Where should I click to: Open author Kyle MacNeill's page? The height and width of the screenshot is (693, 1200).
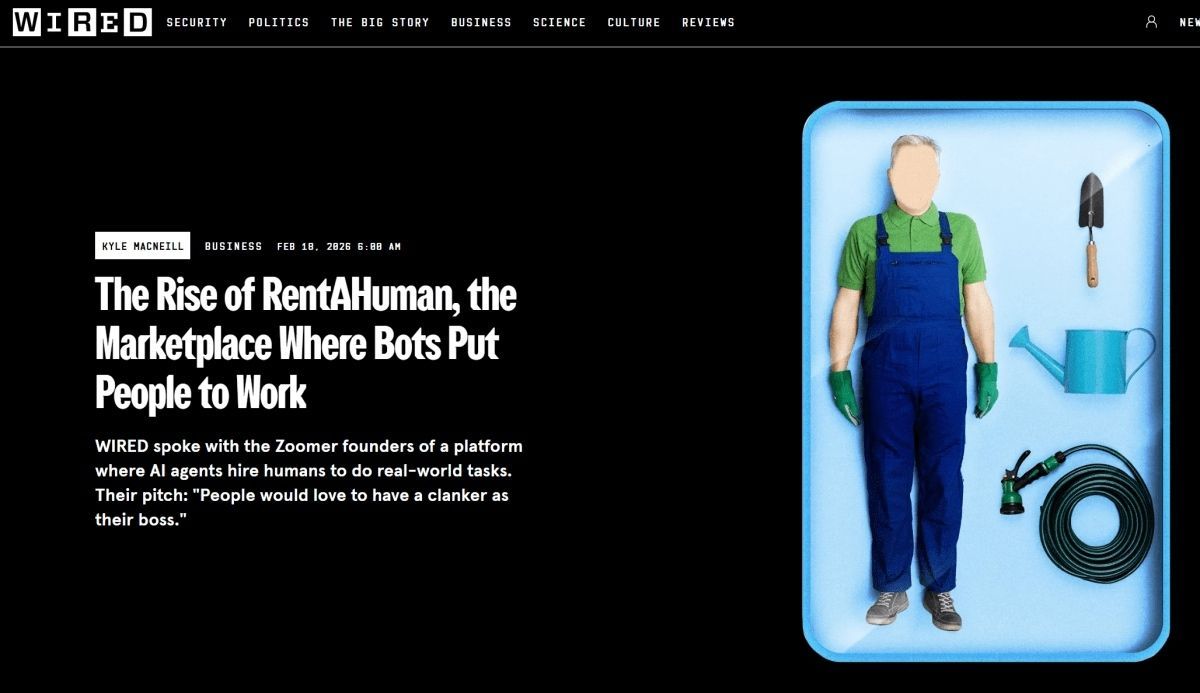click(142, 246)
